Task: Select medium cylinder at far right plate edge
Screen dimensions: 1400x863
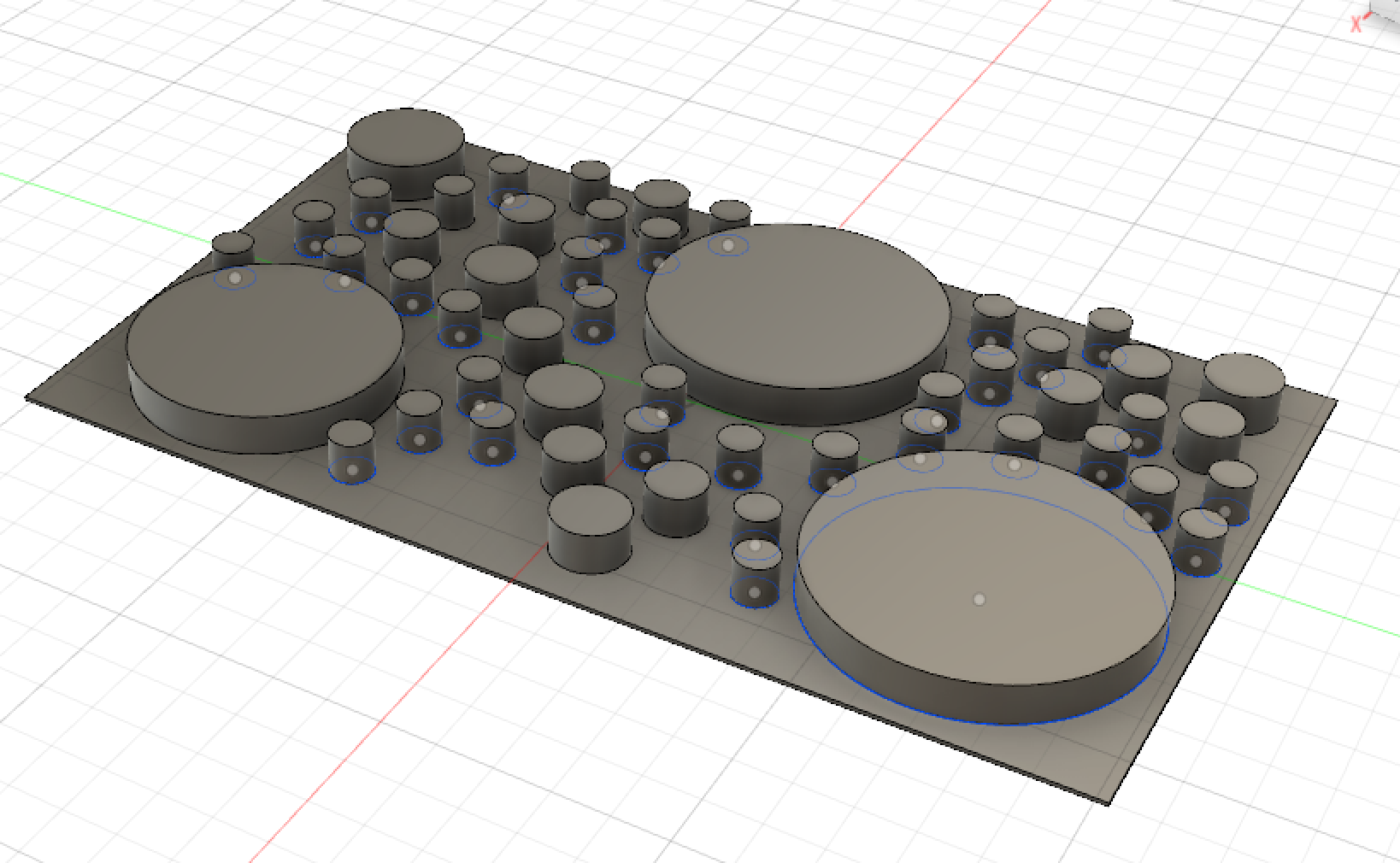Action: coord(1244,391)
